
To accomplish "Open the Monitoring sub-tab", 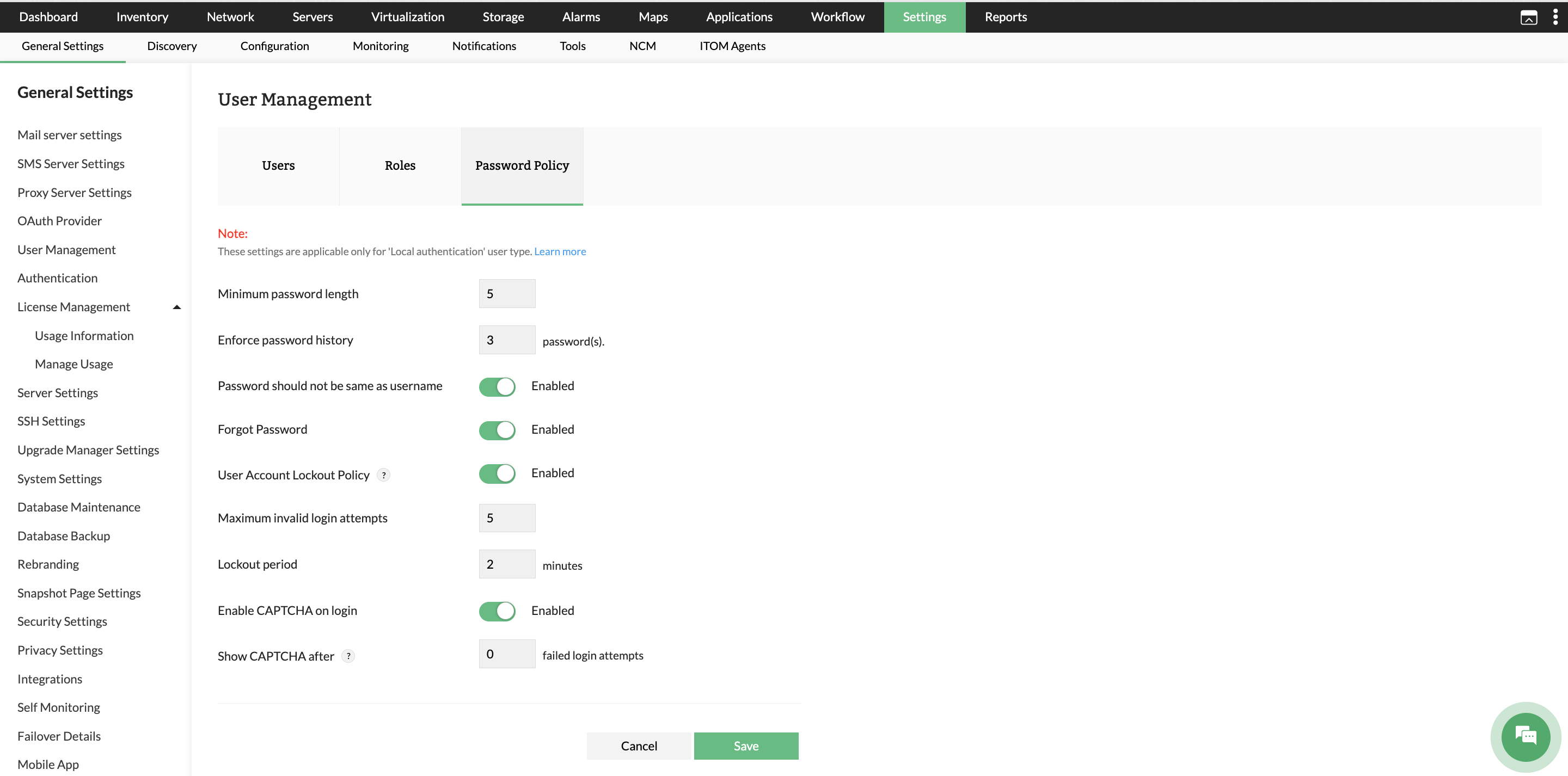I will coord(381,46).
